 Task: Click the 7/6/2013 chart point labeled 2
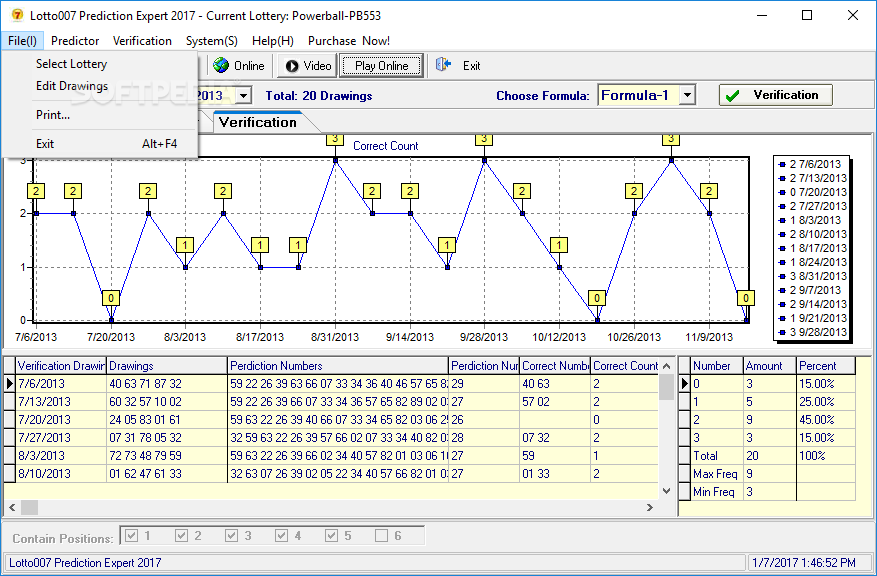[36, 214]
